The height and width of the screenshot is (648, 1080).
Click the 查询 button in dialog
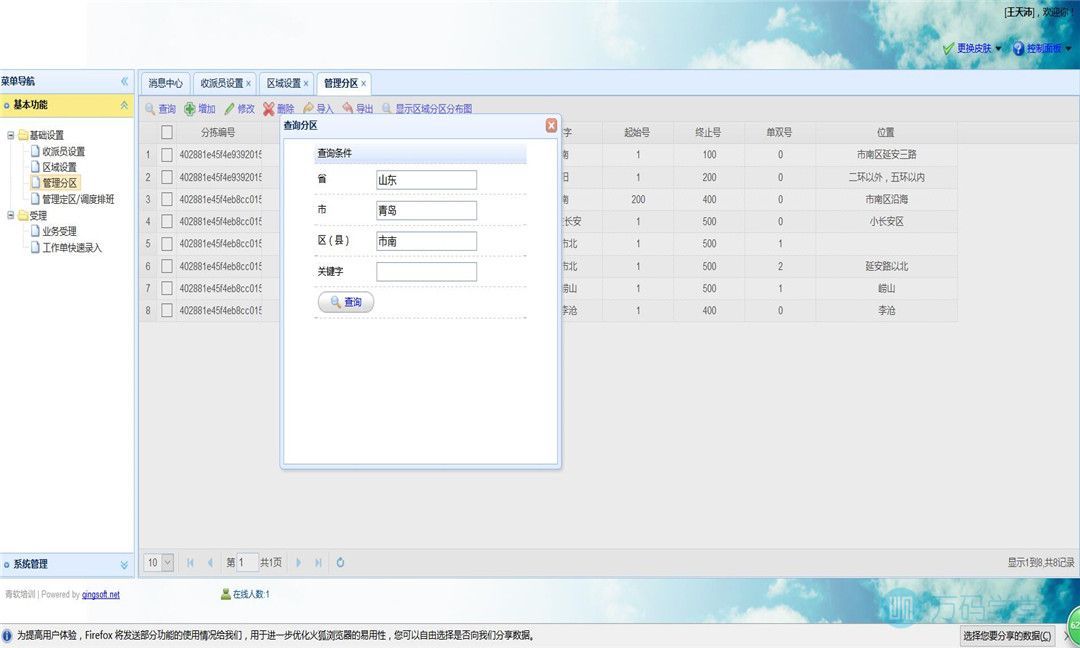tap(345, 302)
